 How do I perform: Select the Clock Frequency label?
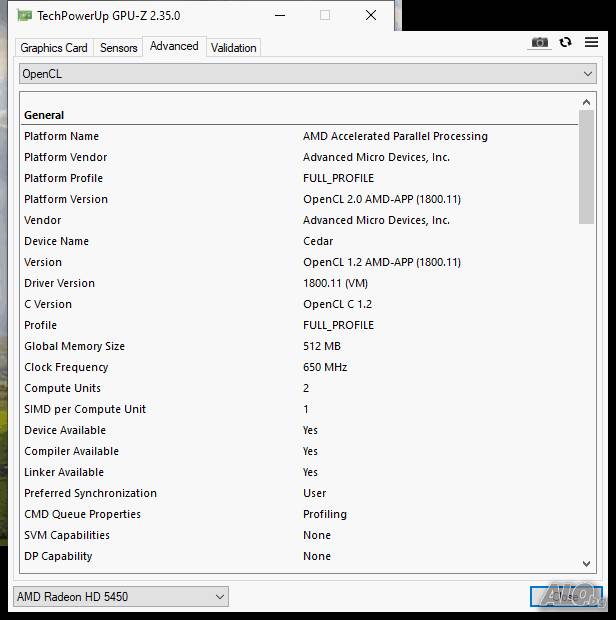point(66,367)
